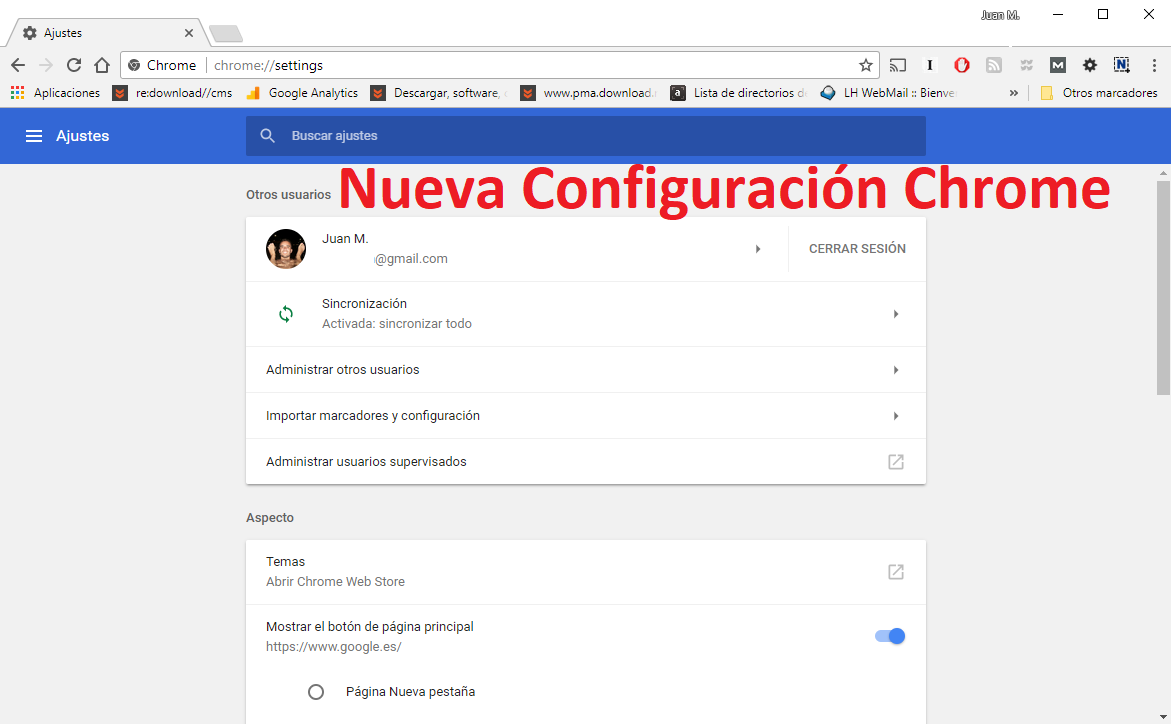Click the Chrome site info icon
This screenshot has width=1171, height=724.
(134, 66)
